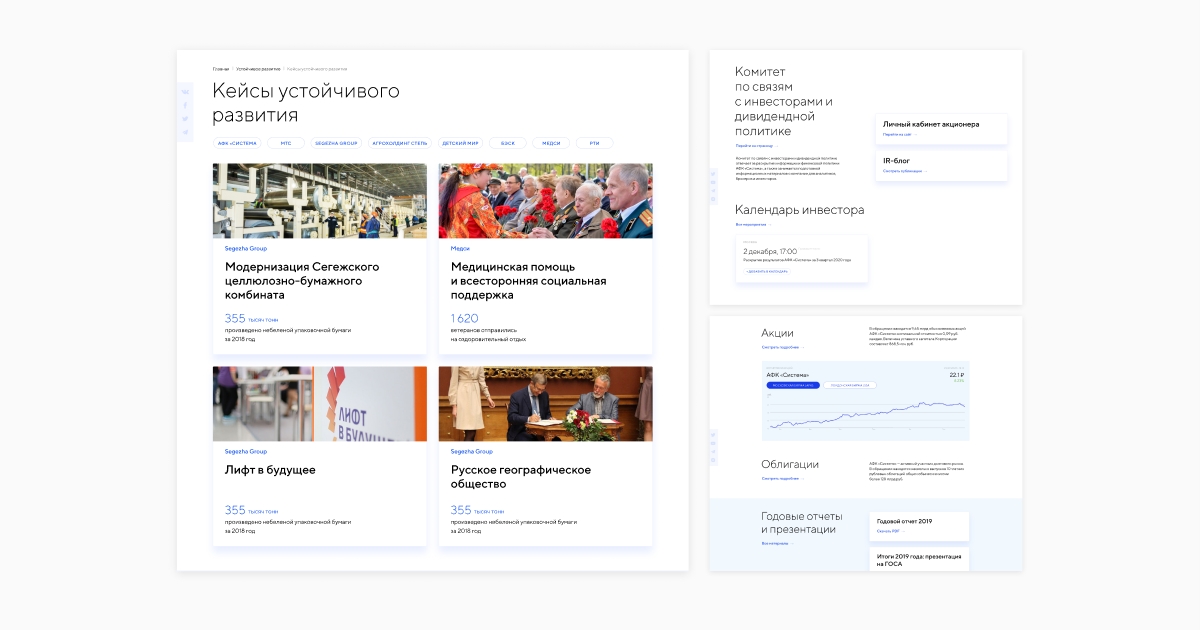Open Модернизация Сегежского комбината case title
Viewport: 1200px width, 630px height.
click(x=302, y=281)
